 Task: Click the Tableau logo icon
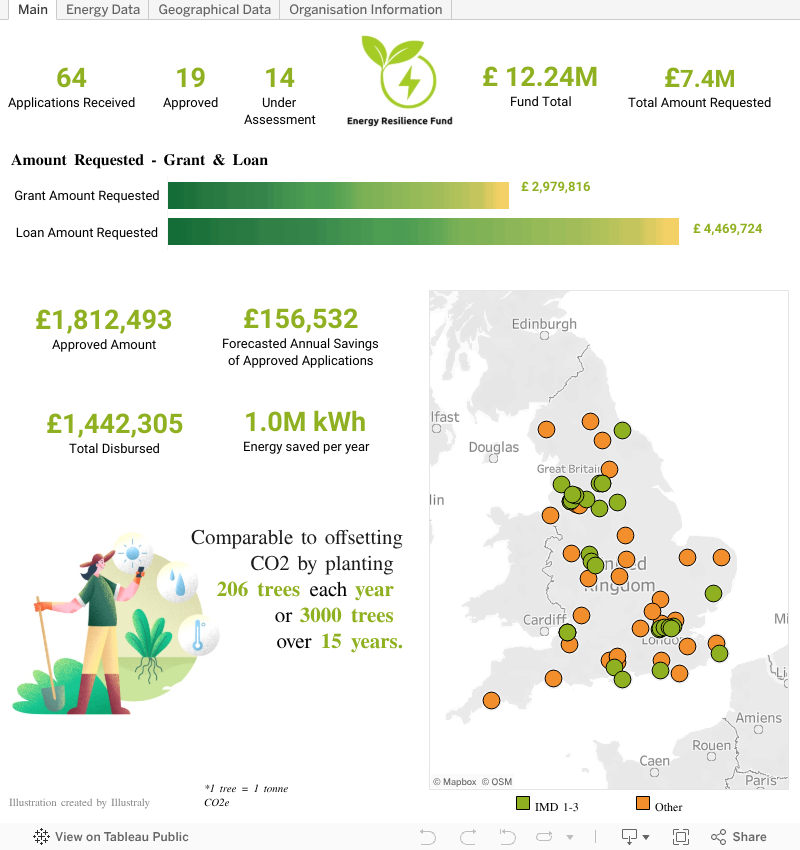41,837
